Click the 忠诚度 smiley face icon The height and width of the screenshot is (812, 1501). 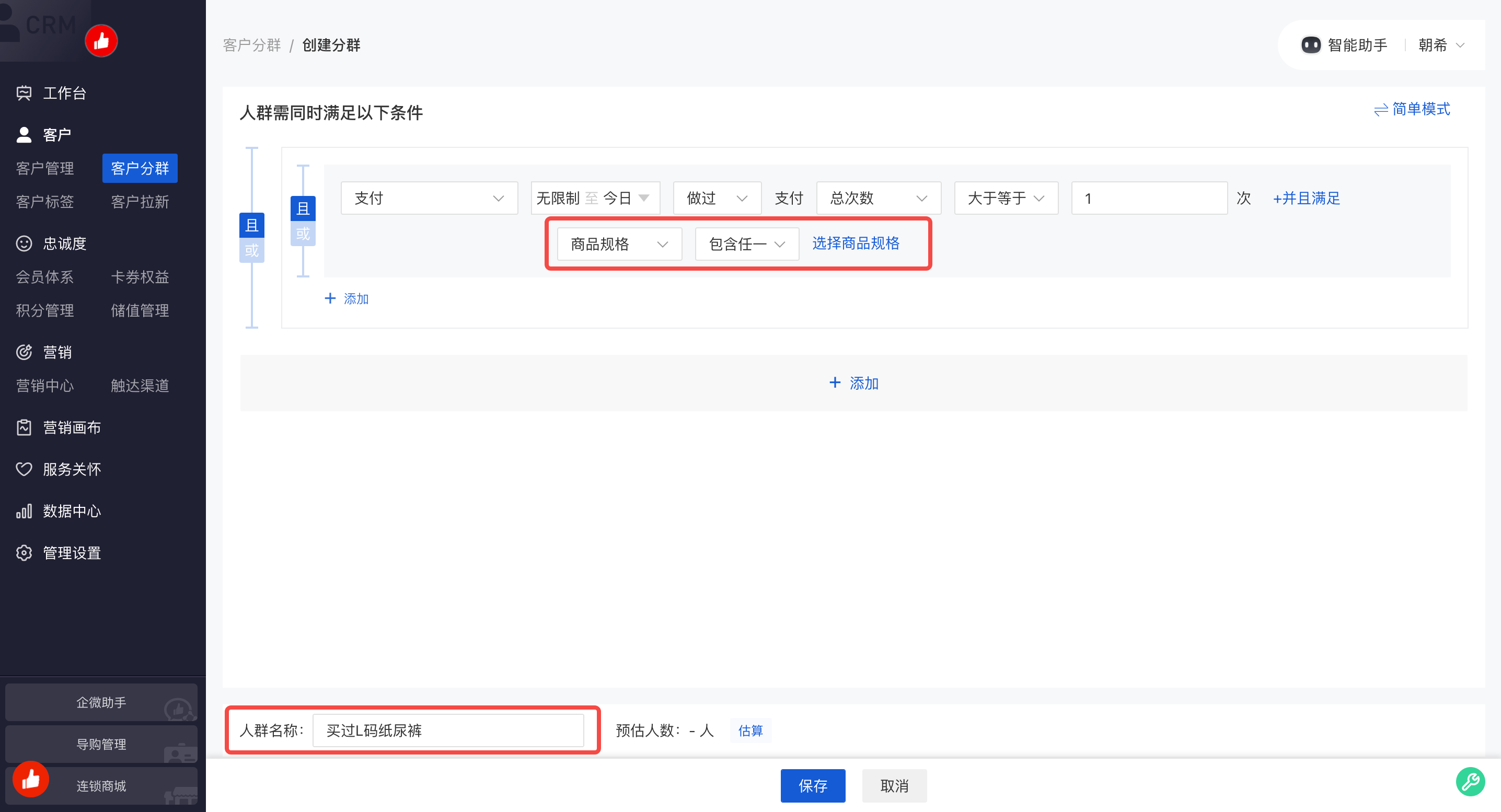click(24, 243)
